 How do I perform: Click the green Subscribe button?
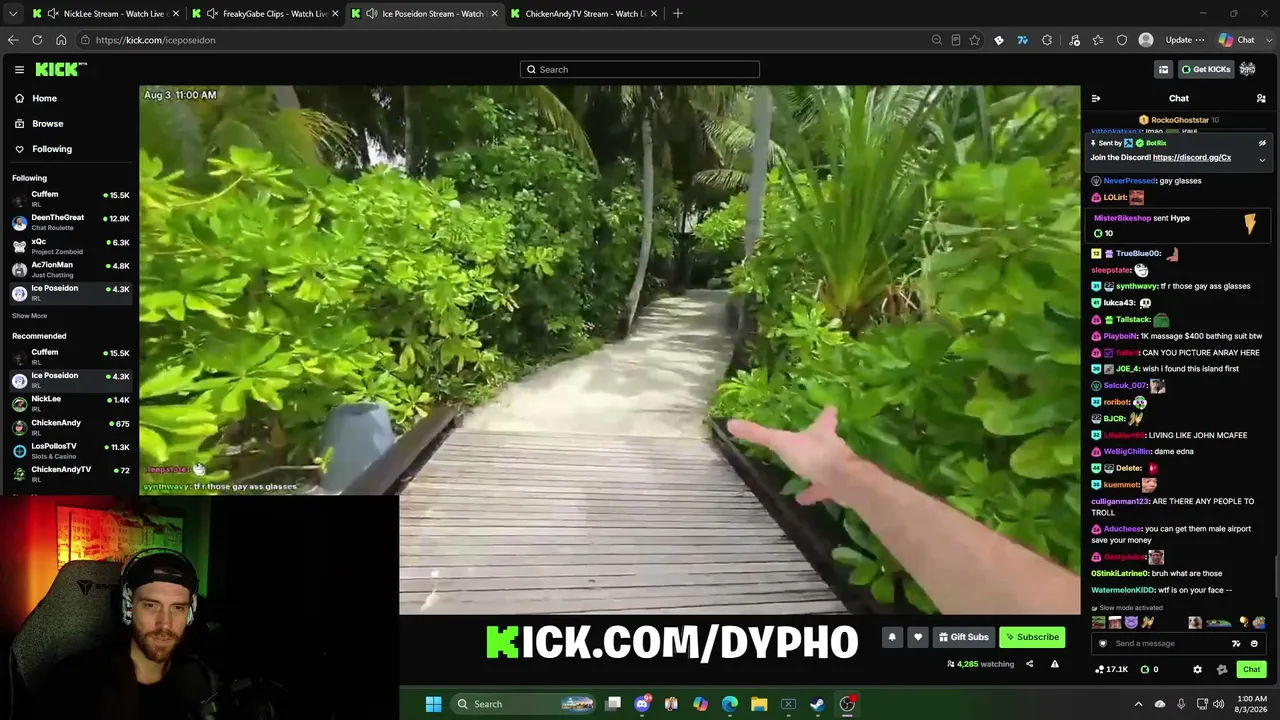click(1032, 637)
